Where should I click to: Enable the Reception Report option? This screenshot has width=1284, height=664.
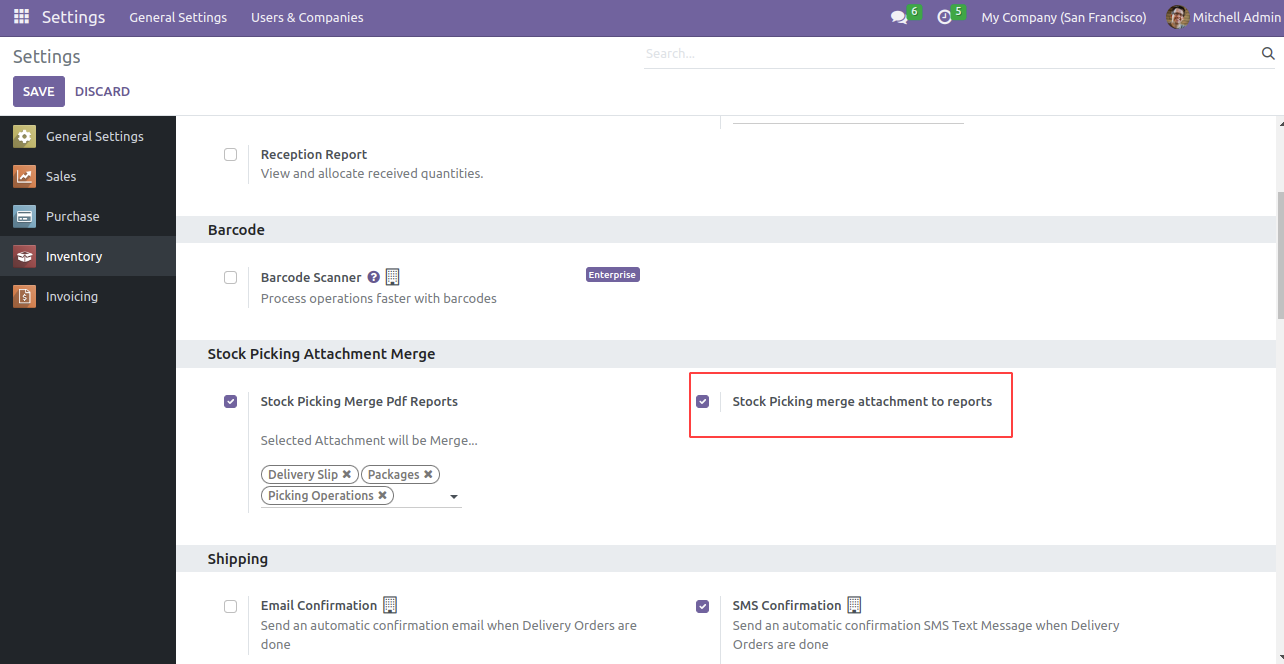click(x=230, y=154)
